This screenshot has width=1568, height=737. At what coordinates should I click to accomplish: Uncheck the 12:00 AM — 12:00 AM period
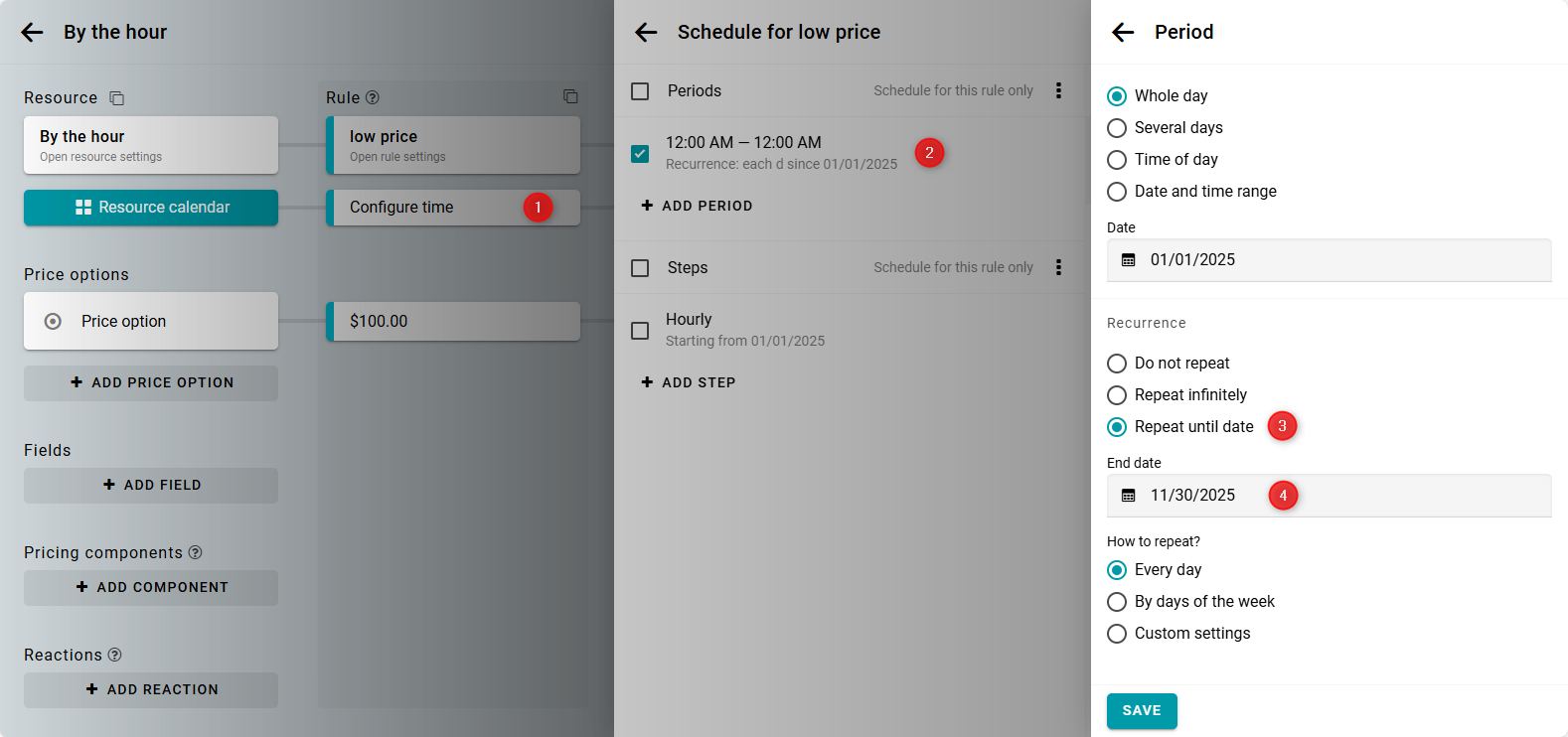click(x=640, y=153)
